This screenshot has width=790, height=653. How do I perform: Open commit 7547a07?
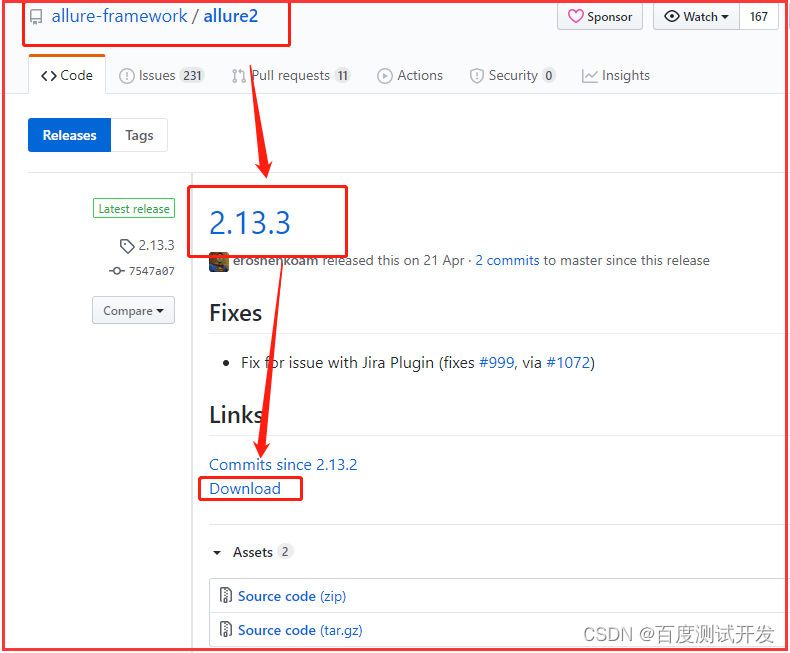click(x=152, y=271)
